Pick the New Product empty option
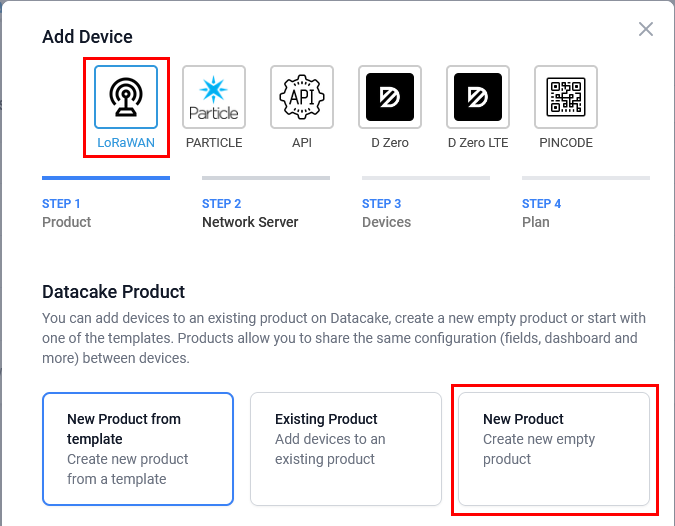 point(553,448)
